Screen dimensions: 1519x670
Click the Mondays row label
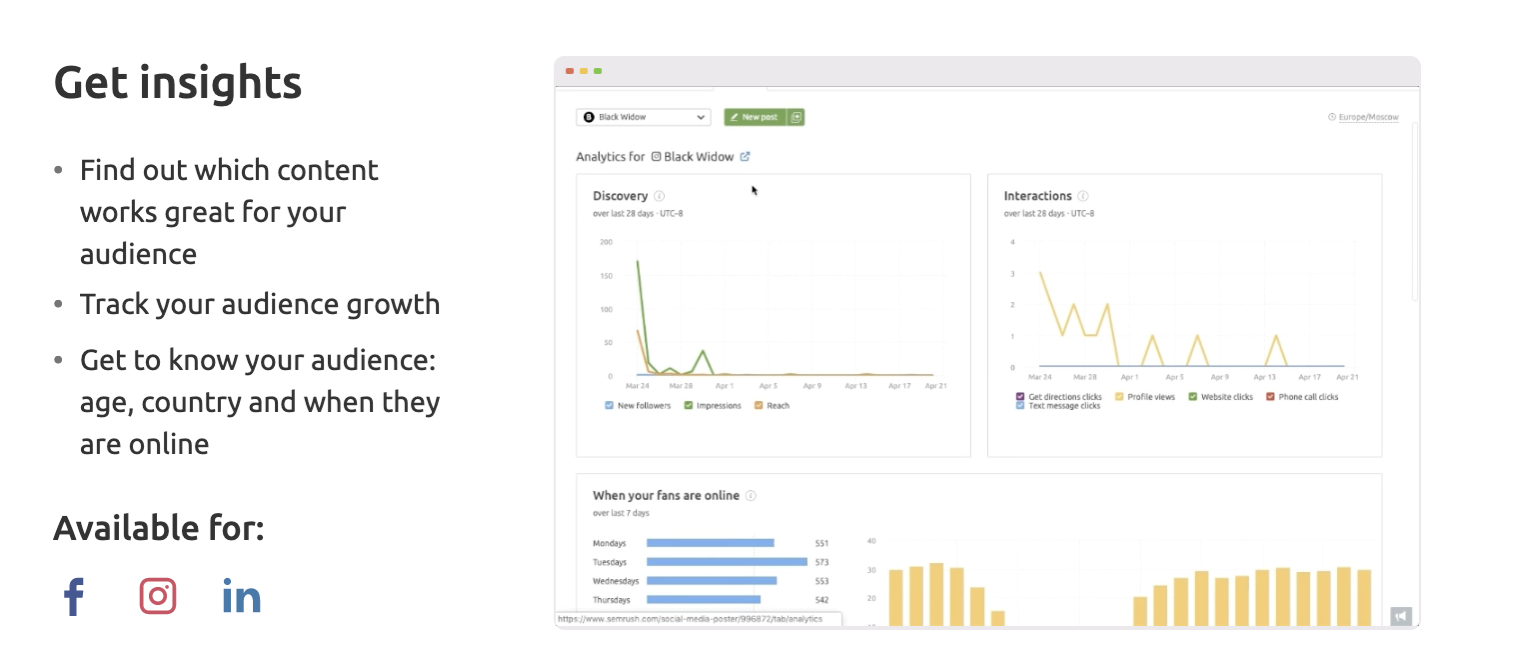click(x=609, y=543)
